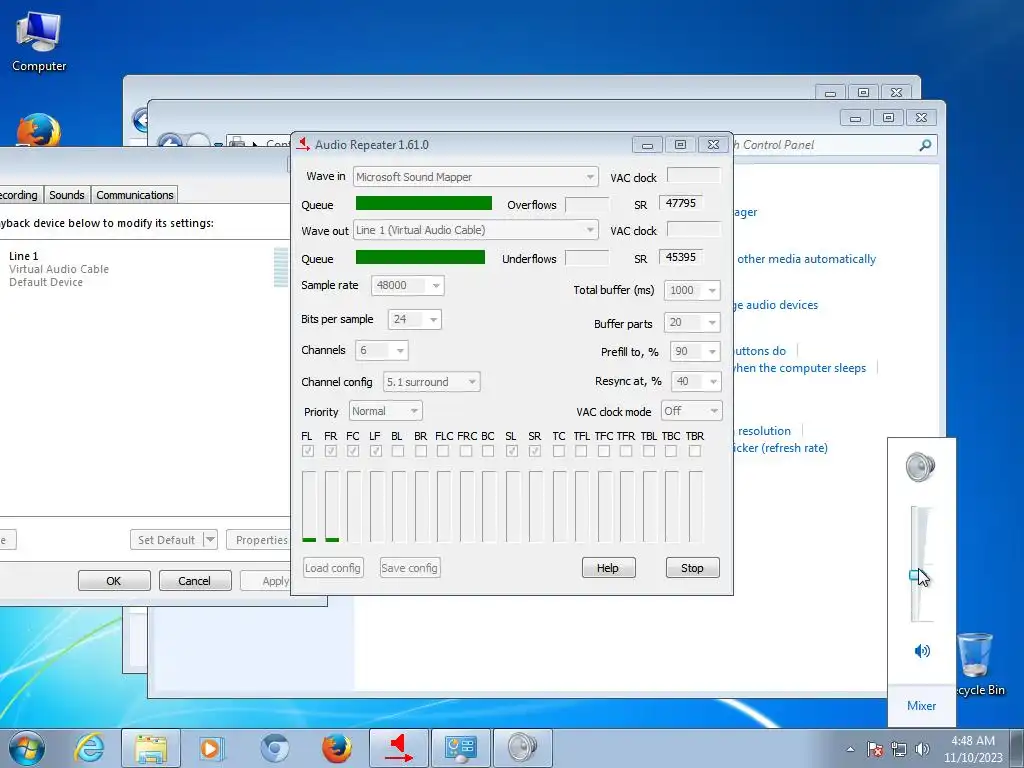The width and height of the screenshot is (1024, 768).
Task: Click Cancel in the Sound dialog
Action: tap(195, 581)
